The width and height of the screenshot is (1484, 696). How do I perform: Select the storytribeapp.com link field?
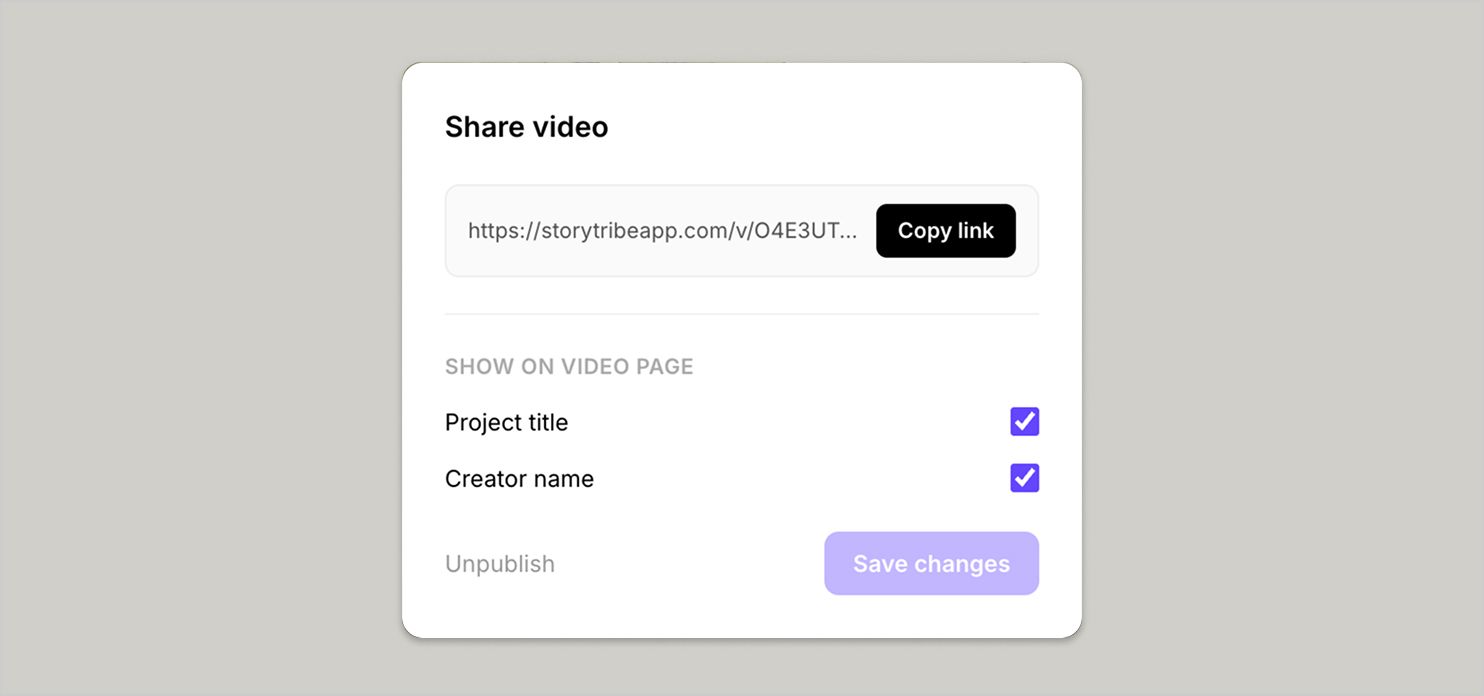[x=662, y=231]
